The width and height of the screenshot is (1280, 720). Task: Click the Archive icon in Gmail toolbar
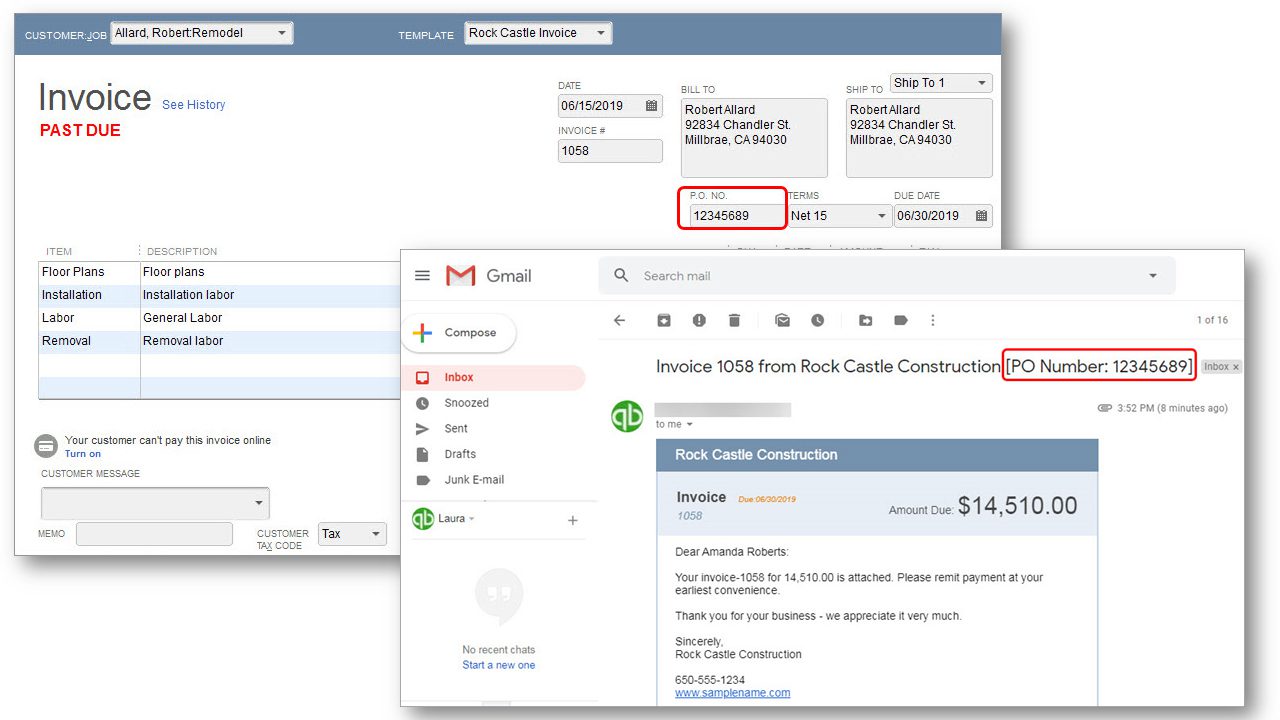[664, 320]
